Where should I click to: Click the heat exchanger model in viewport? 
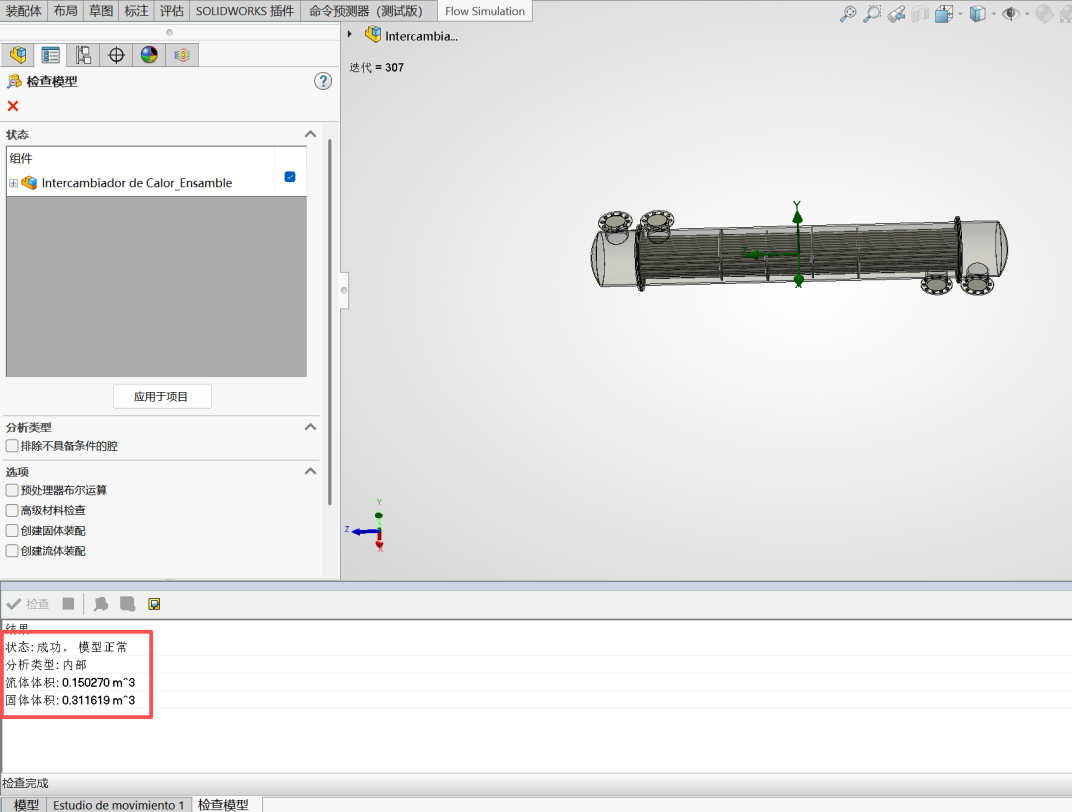click(x=799, y=252)
